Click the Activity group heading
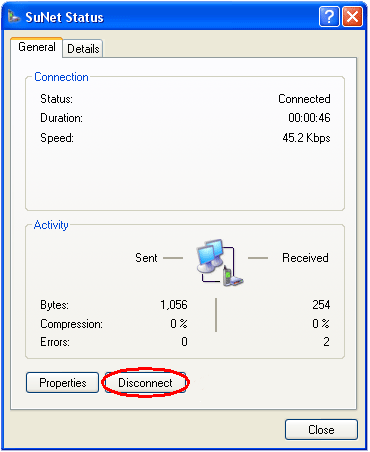 click(x=51, y=225)
